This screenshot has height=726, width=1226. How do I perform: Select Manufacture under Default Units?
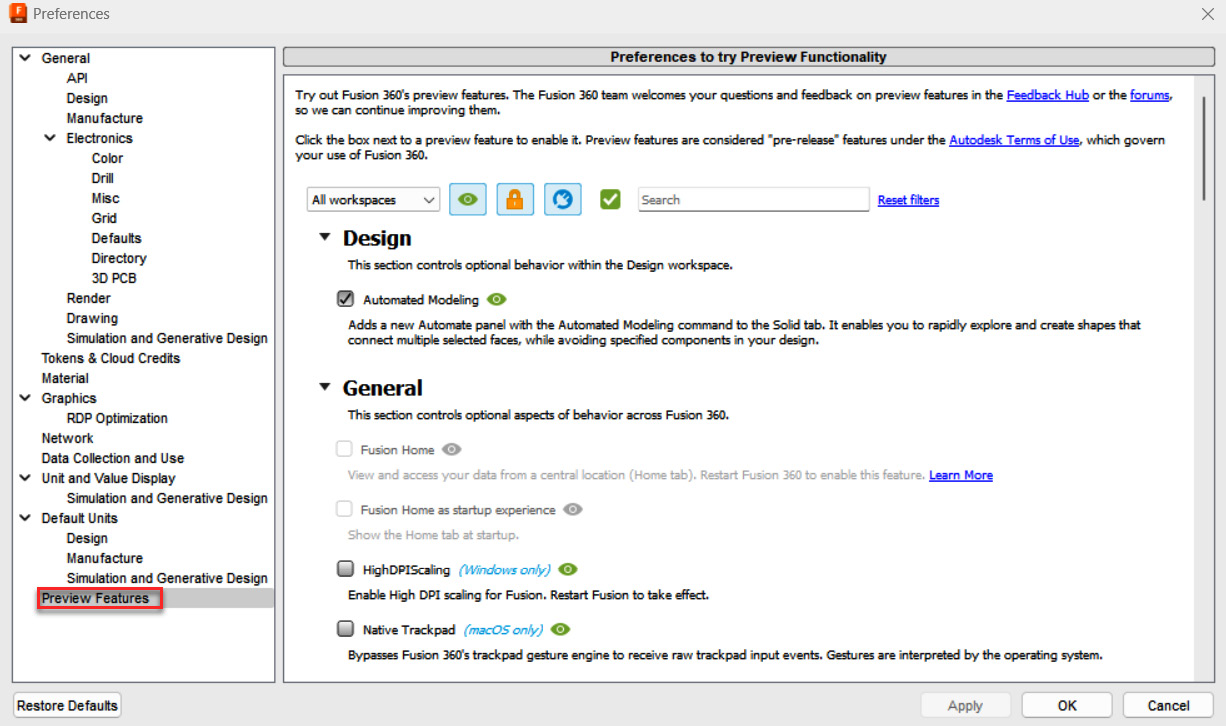(x=105, y=558)
